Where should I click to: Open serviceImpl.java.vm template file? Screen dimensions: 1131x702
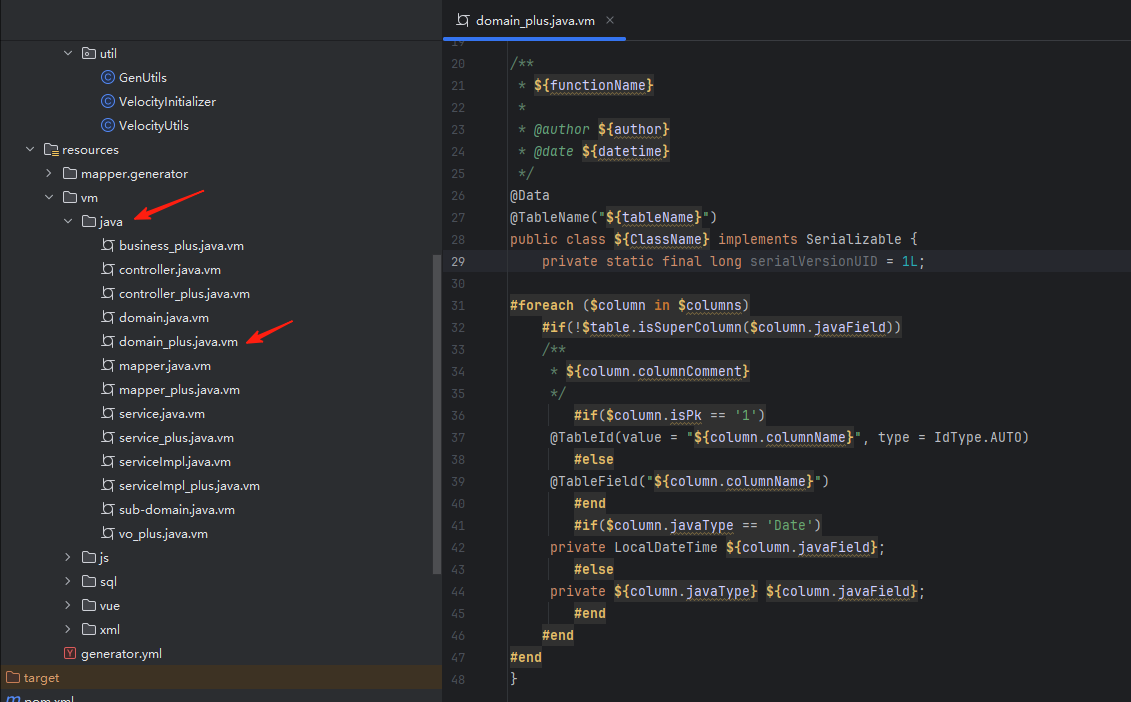(x=175, y=462)
